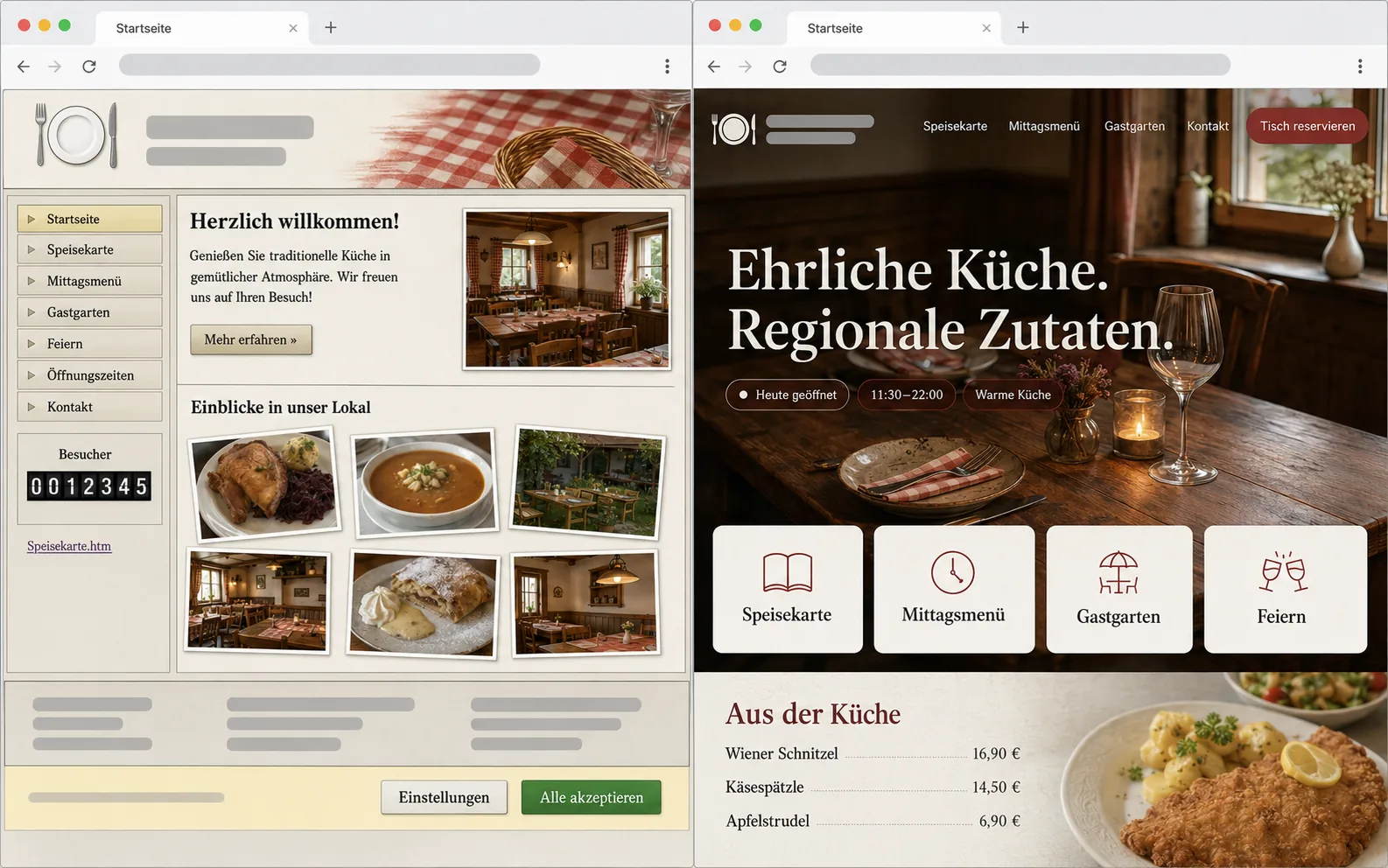Focus the right browser's address bar
Screen dimensions: 1388x868
(1020, 65)
